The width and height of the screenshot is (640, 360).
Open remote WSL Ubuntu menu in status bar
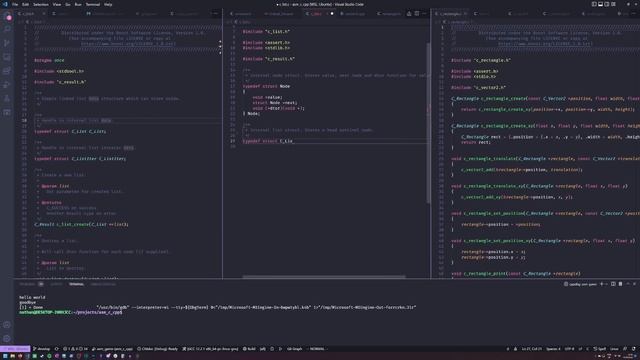(15, 349)
